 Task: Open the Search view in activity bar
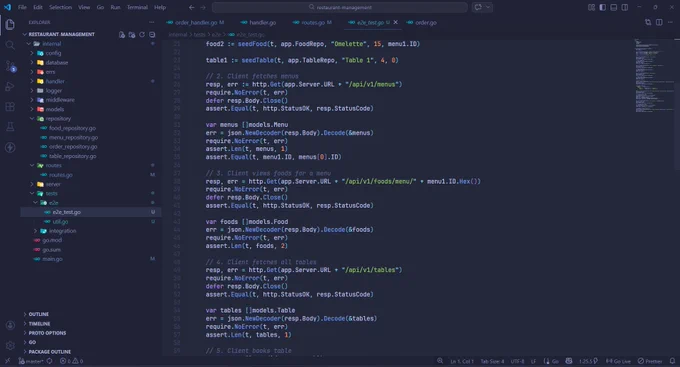pyautogui.click(x=10, y=45)
